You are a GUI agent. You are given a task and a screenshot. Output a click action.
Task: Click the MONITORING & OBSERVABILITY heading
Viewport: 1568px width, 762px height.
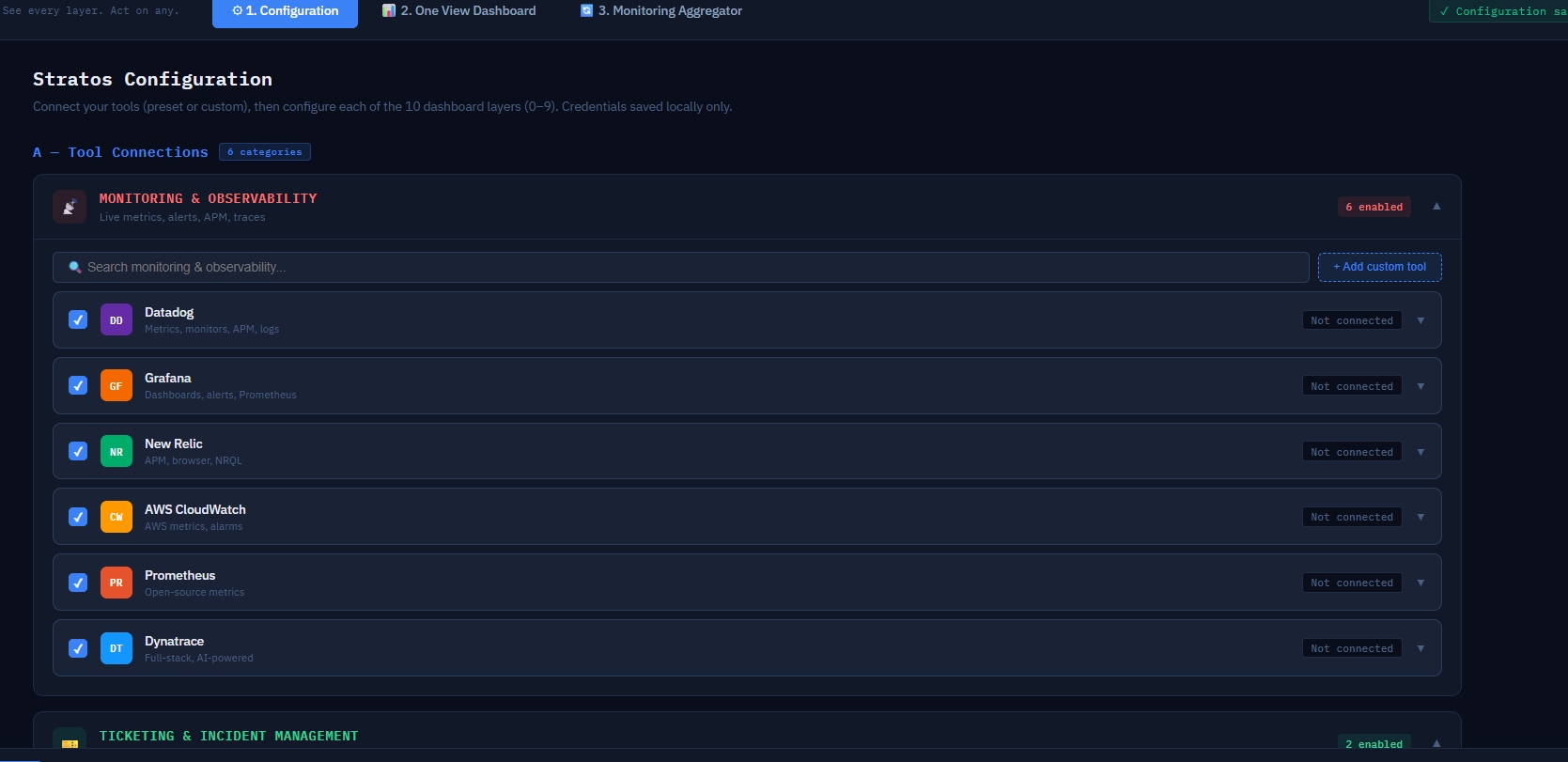click(x=209, y=198)
